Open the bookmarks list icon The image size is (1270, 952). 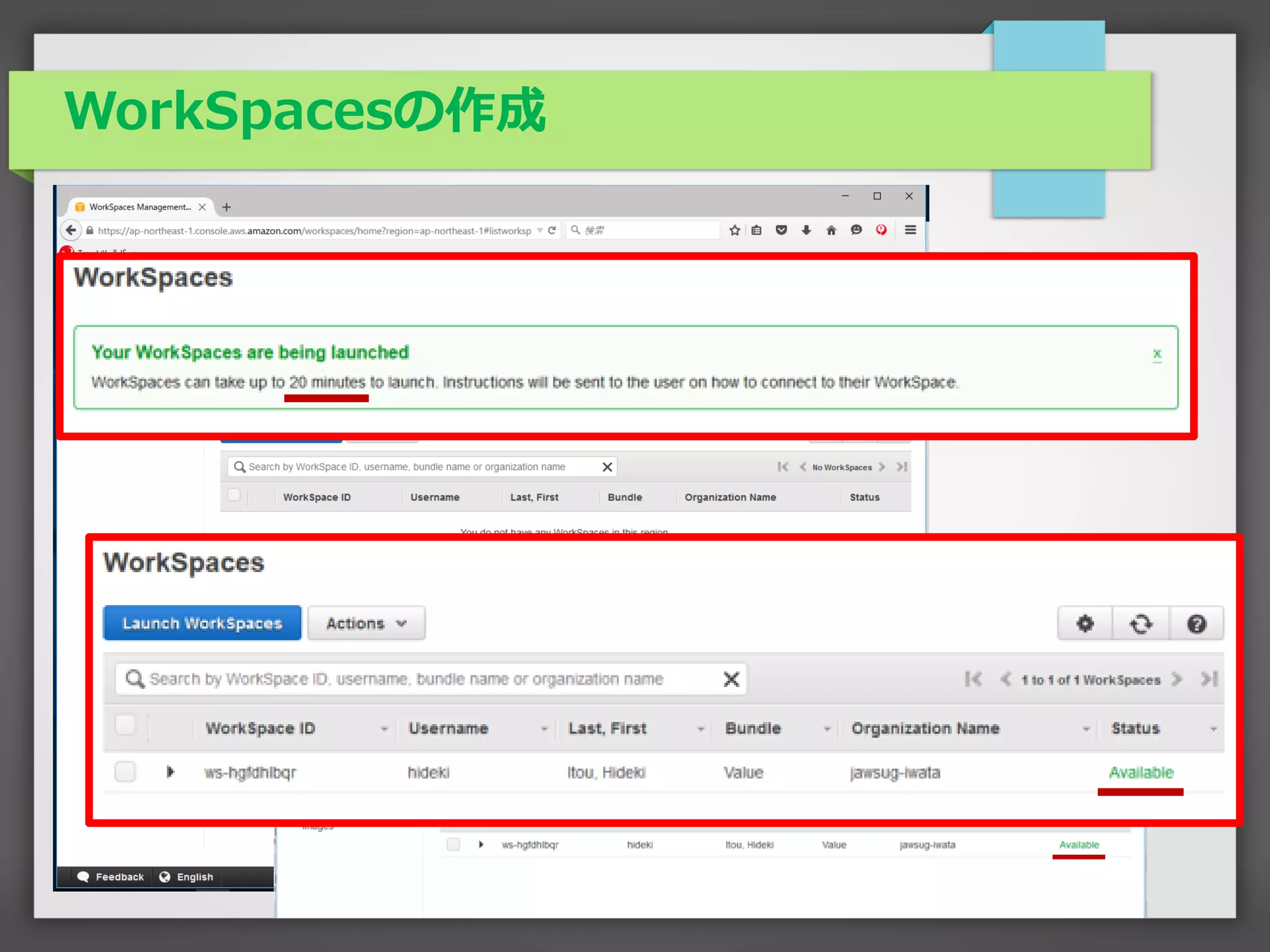coord(757,230)
